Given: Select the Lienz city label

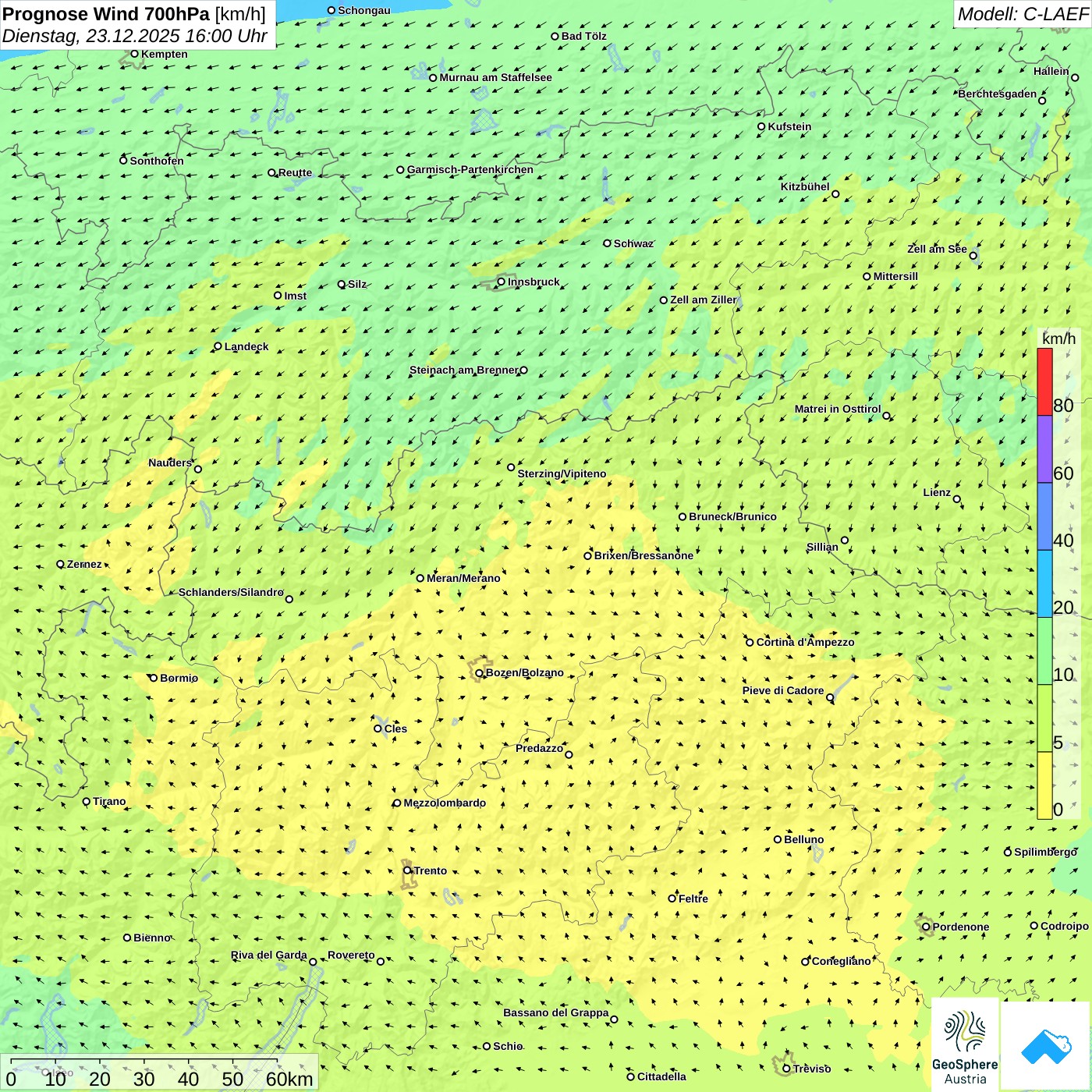Looking at the screenshot, I should point(937,492).
